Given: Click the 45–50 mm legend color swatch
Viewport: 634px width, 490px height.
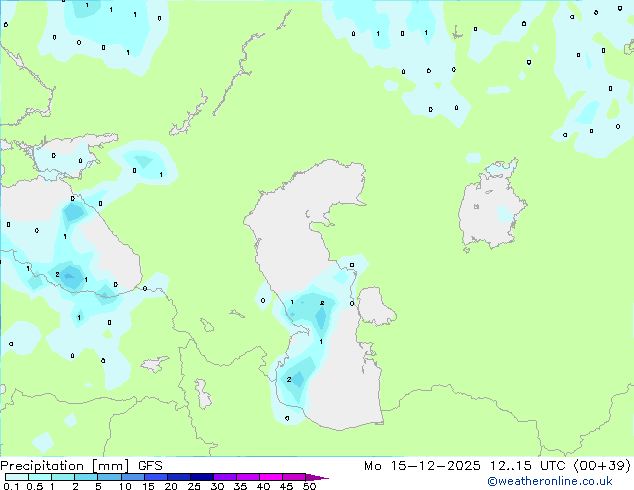Looking at the screenshot, I should click(294, 477).
